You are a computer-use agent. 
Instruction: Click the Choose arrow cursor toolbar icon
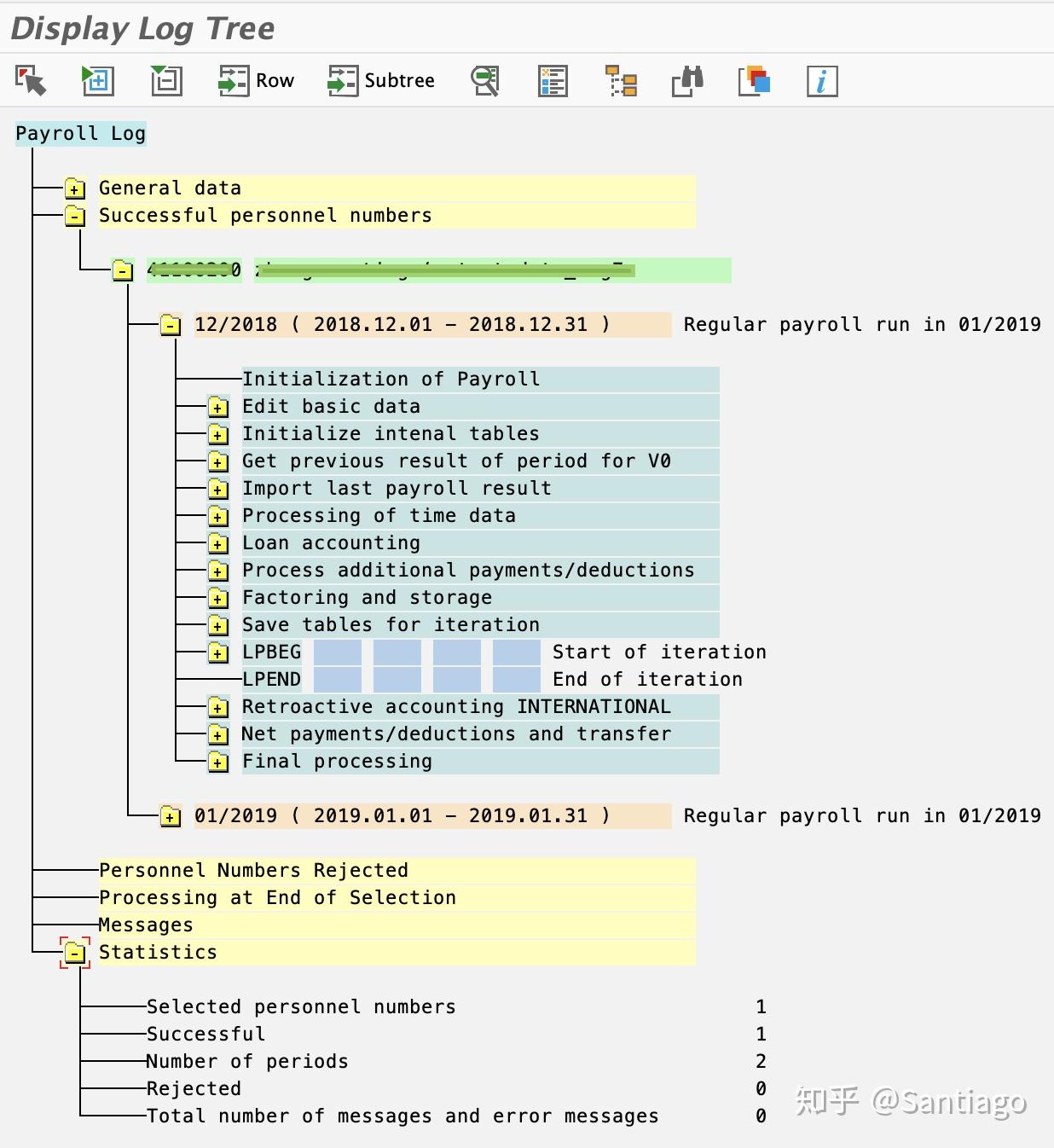[28, 81]
